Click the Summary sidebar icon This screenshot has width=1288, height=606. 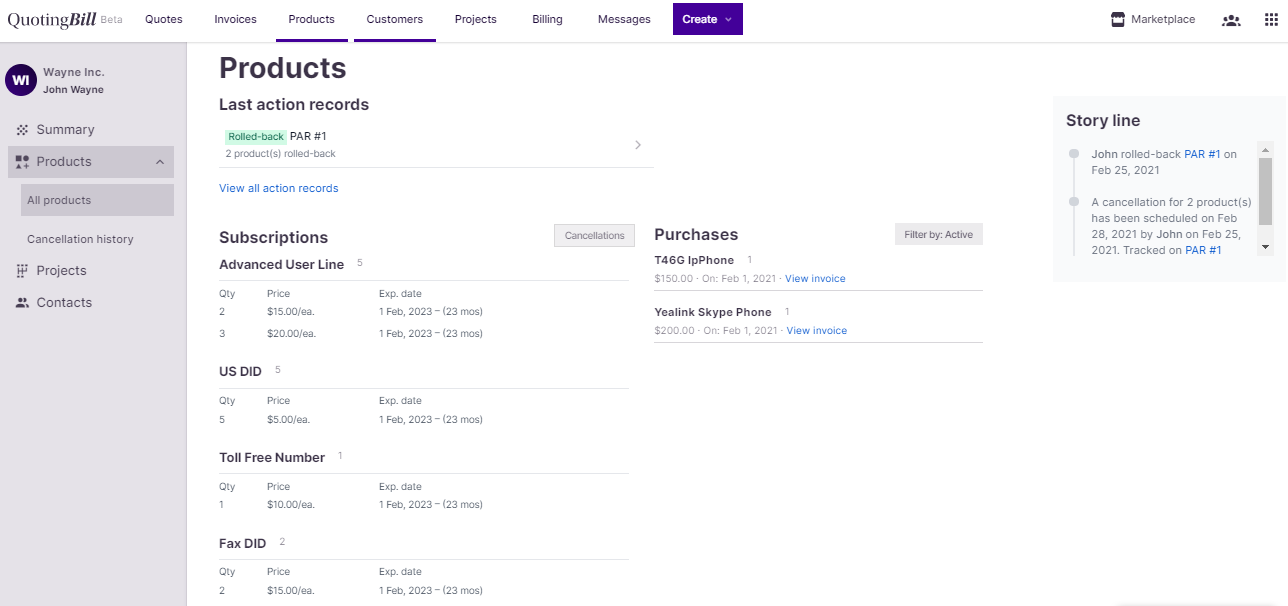click(x=22, y=130)
